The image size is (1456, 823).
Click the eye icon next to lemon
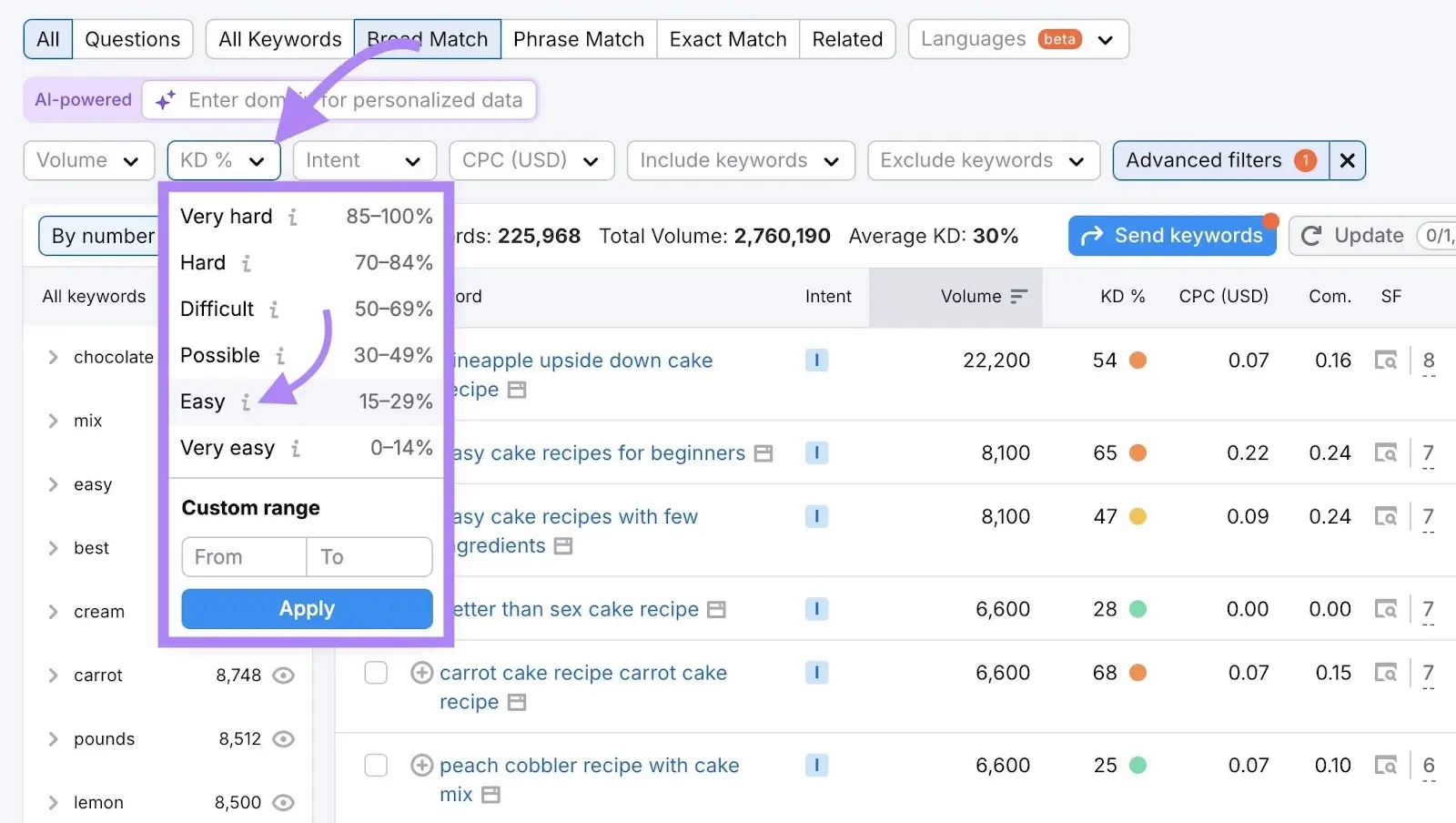point(283,803)
